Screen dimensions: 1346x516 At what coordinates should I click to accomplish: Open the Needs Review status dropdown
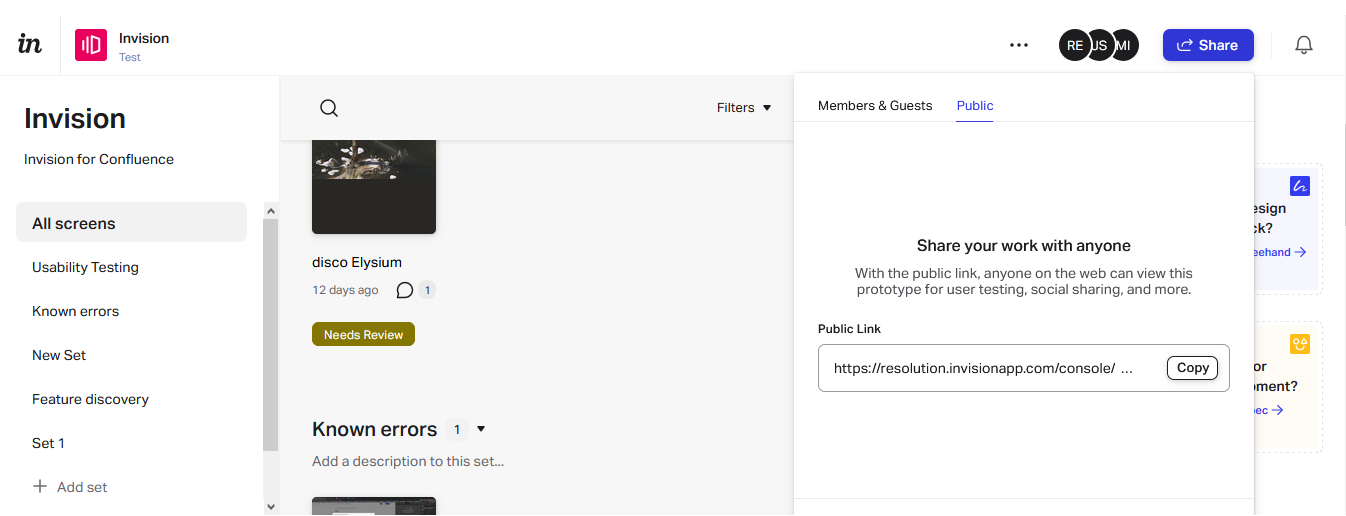coord(363,335)
